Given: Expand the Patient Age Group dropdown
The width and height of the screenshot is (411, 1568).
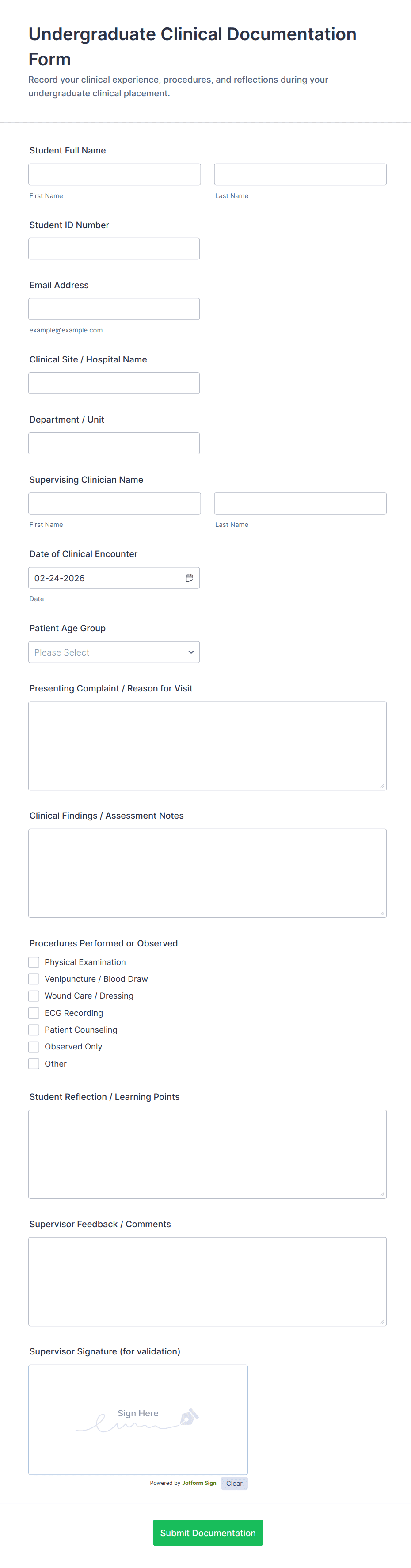Looking at the screenshot, I should click(x=114, y=652).
